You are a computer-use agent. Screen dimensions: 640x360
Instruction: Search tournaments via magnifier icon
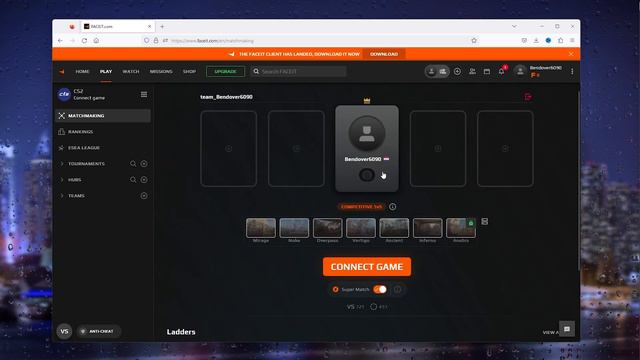point(133,164)
